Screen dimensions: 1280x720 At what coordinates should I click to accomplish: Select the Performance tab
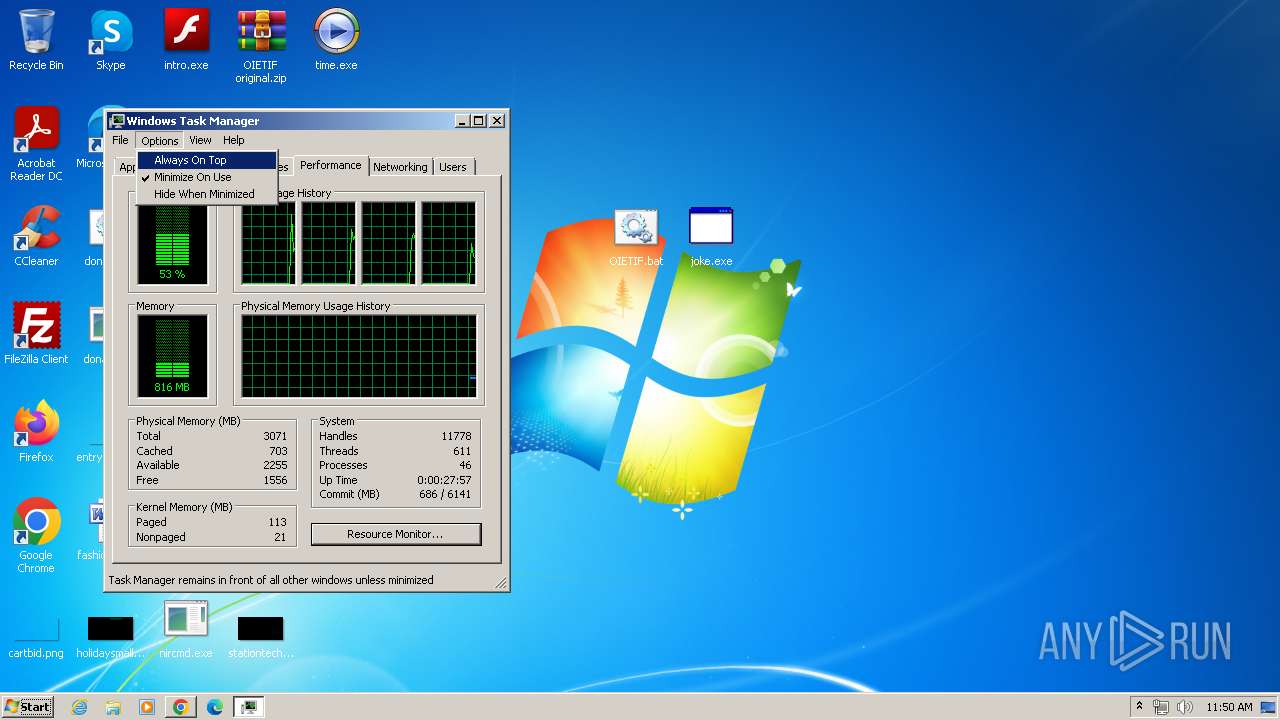click(x=330, y=165)
